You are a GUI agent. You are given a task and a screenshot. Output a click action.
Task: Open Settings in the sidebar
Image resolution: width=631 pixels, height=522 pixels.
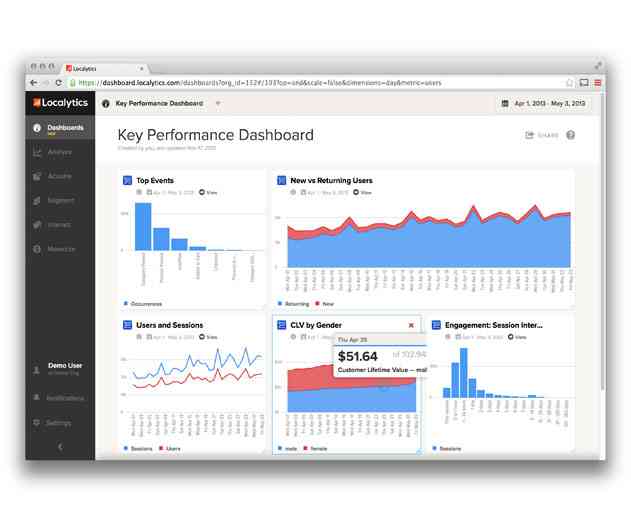tap(53, 423)
